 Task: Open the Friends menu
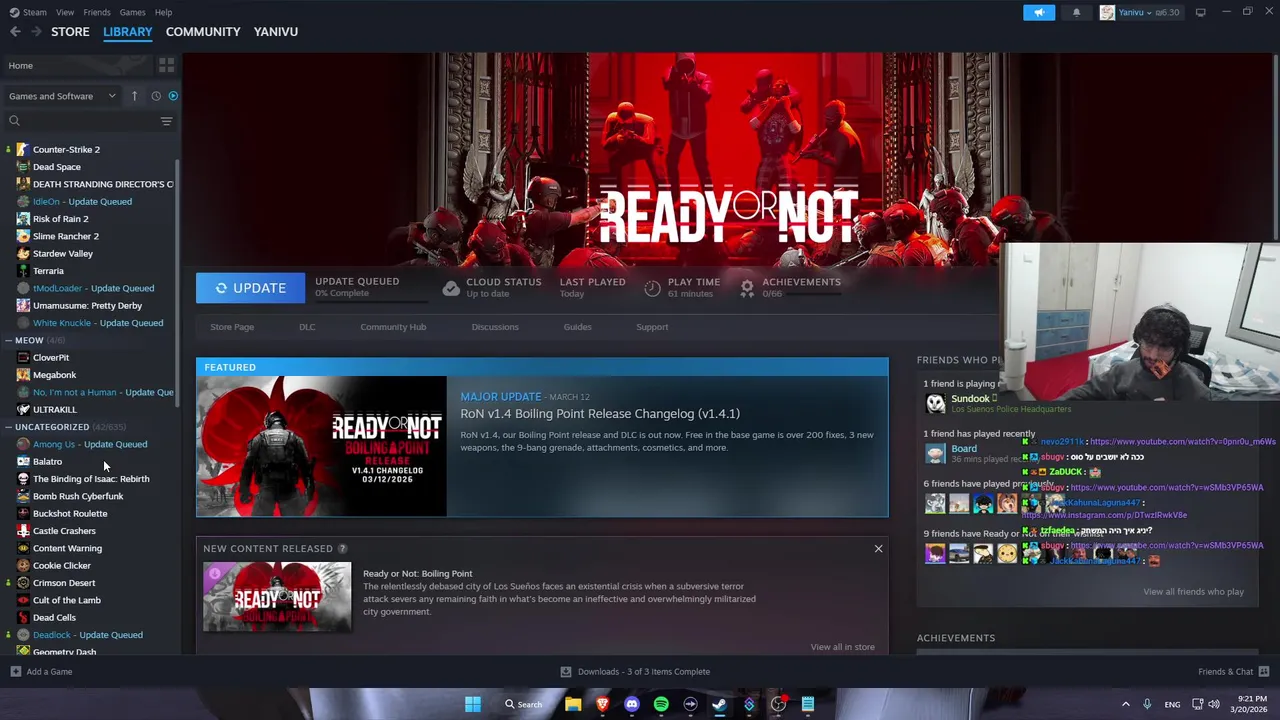(97, 12)
